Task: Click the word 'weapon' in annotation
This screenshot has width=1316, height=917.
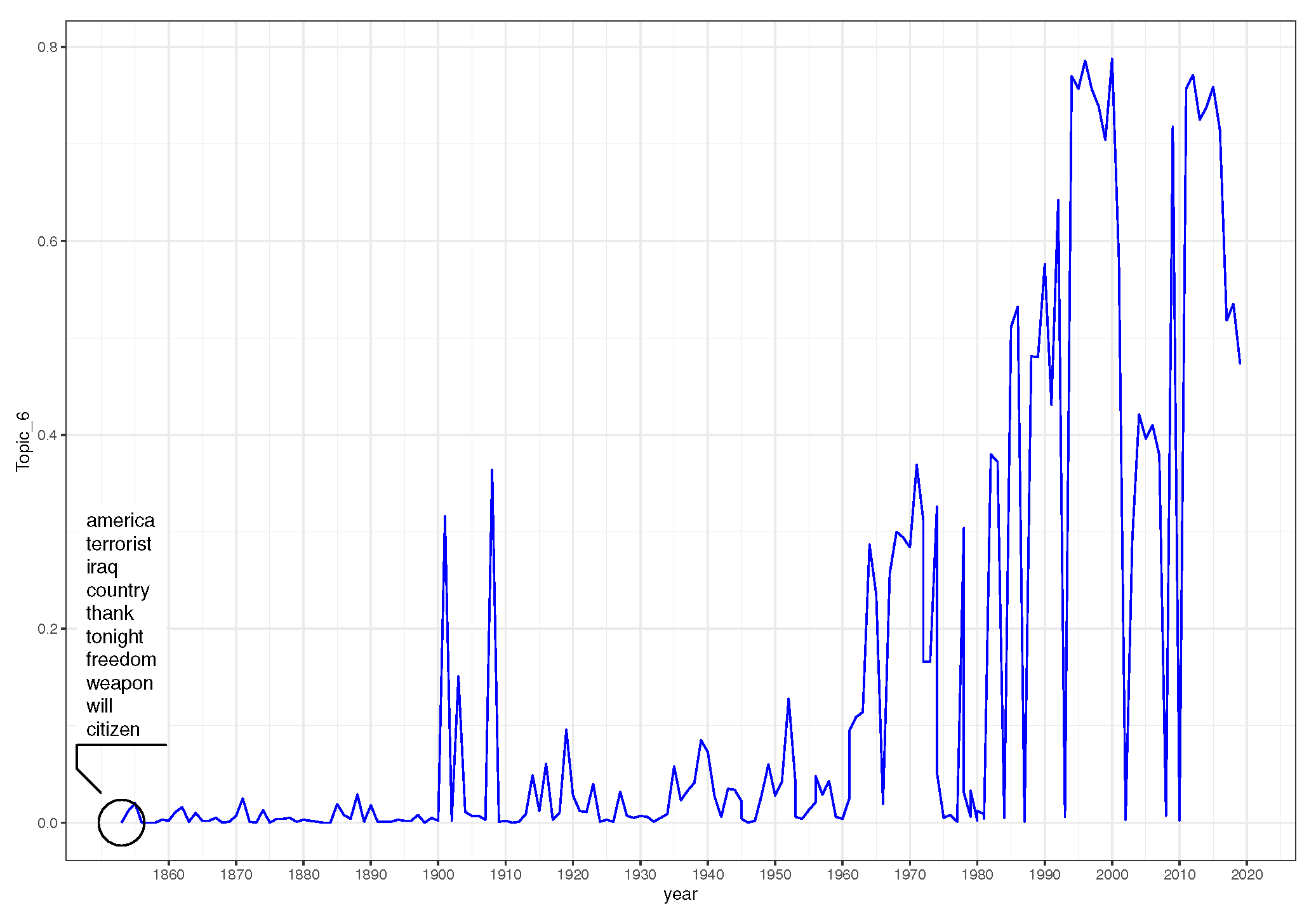Action: tap(119, 683)
